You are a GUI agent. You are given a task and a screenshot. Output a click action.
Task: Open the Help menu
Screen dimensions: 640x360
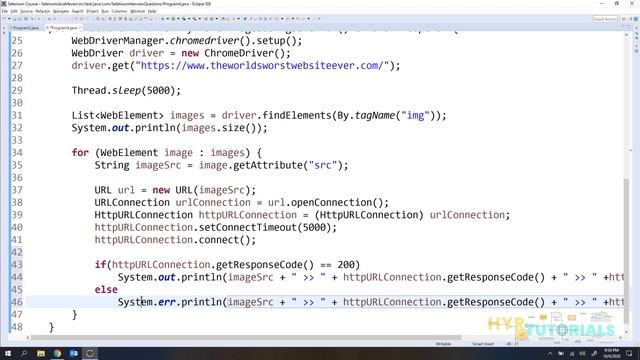[152, 11]
